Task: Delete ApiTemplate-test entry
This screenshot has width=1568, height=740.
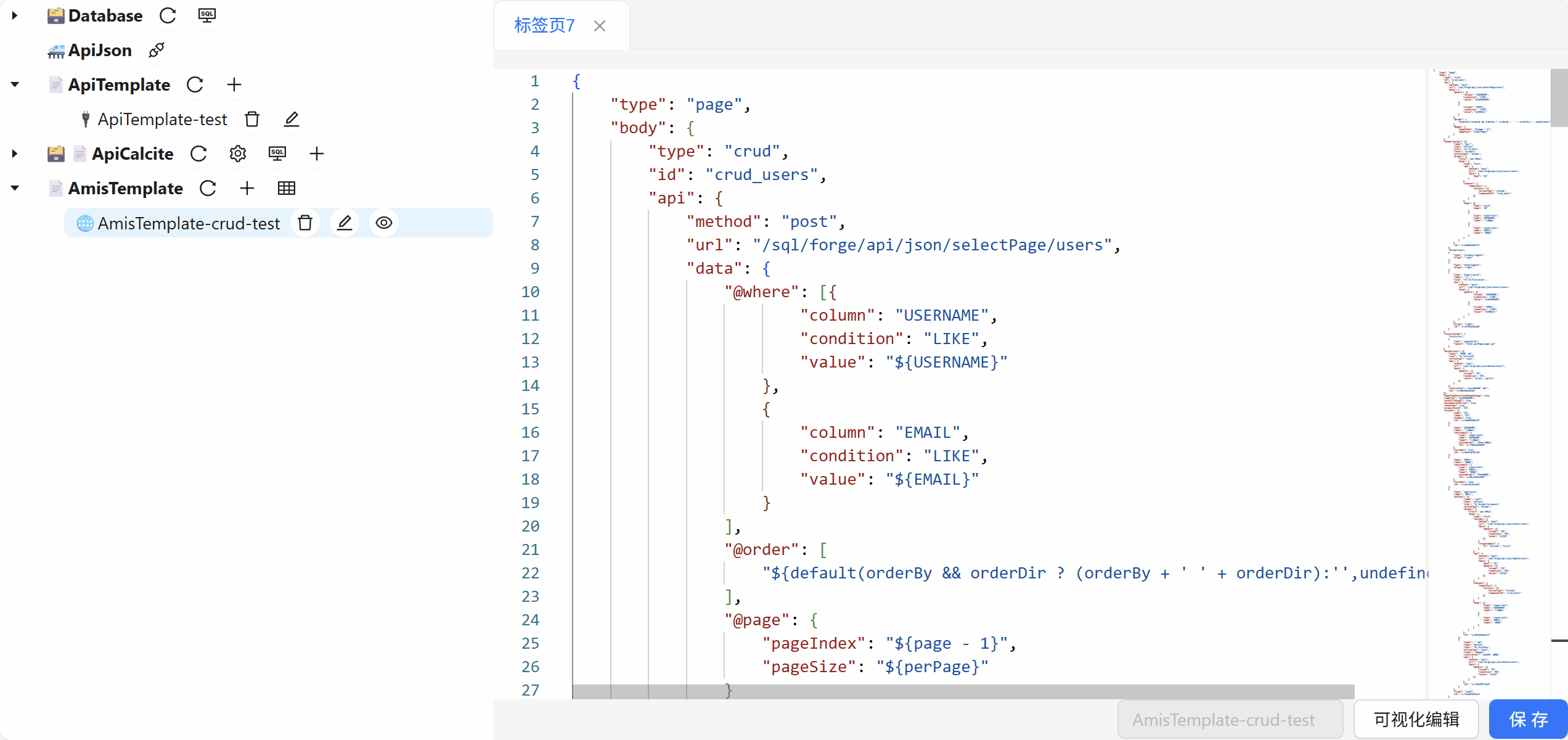Action: tap(252, 119)
